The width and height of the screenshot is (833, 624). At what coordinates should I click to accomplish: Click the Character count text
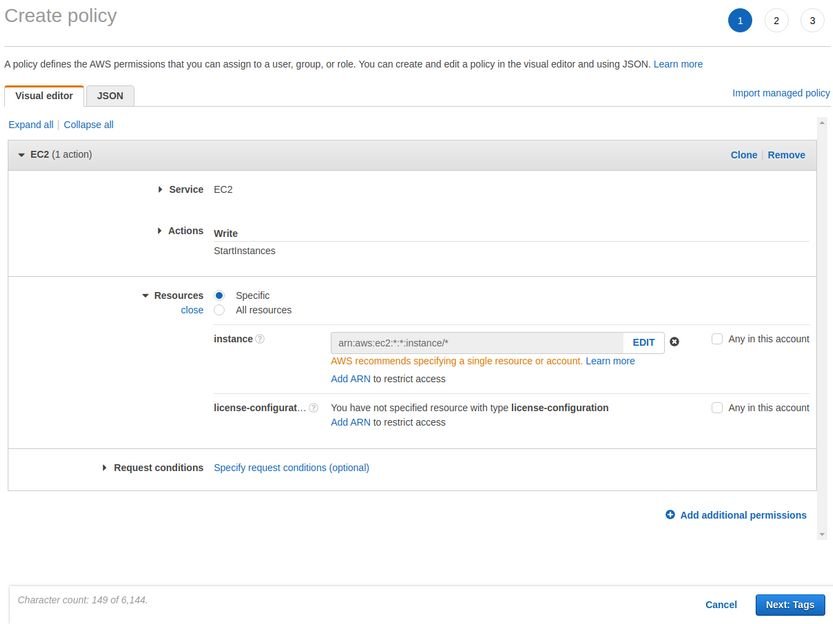tap(82, 600)
